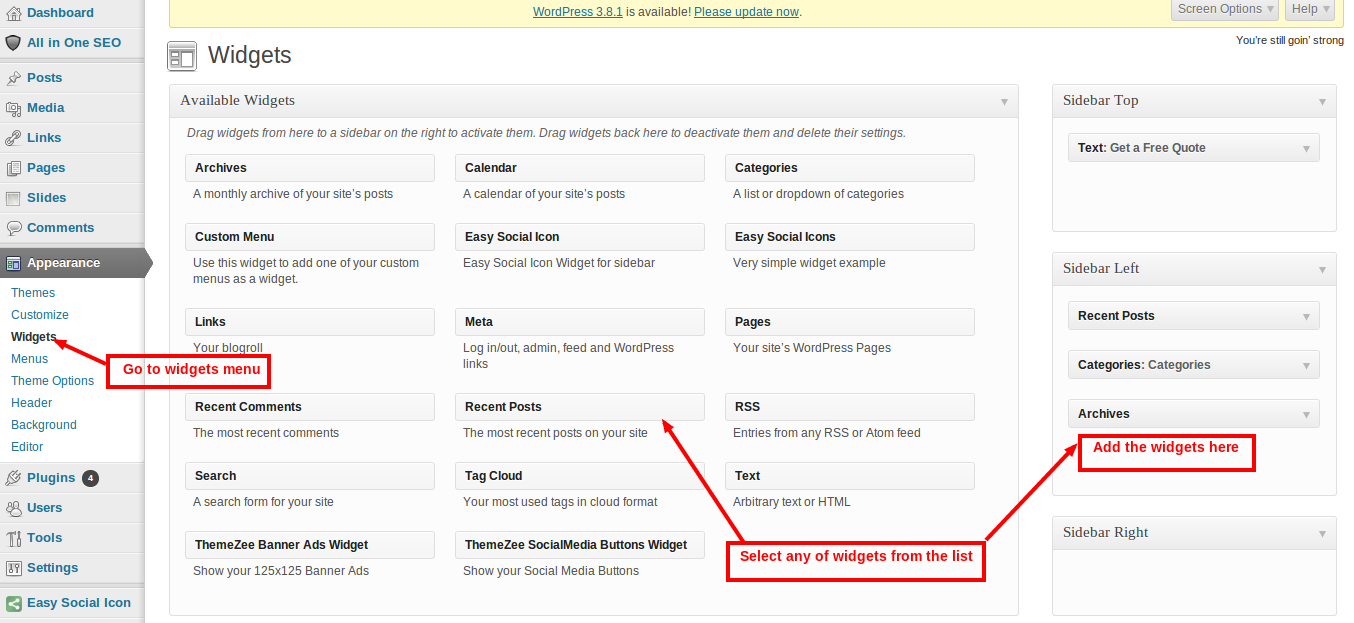The image size is (1354, 623).
Task: Open the Theme Options submenu item
Action: (x=52, y=381)
